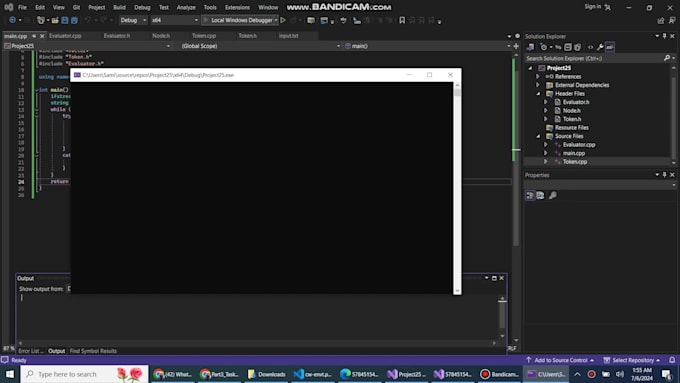680x383 pixels.
Task: Switch to input.txt editor tab
Action: [288, 36]
